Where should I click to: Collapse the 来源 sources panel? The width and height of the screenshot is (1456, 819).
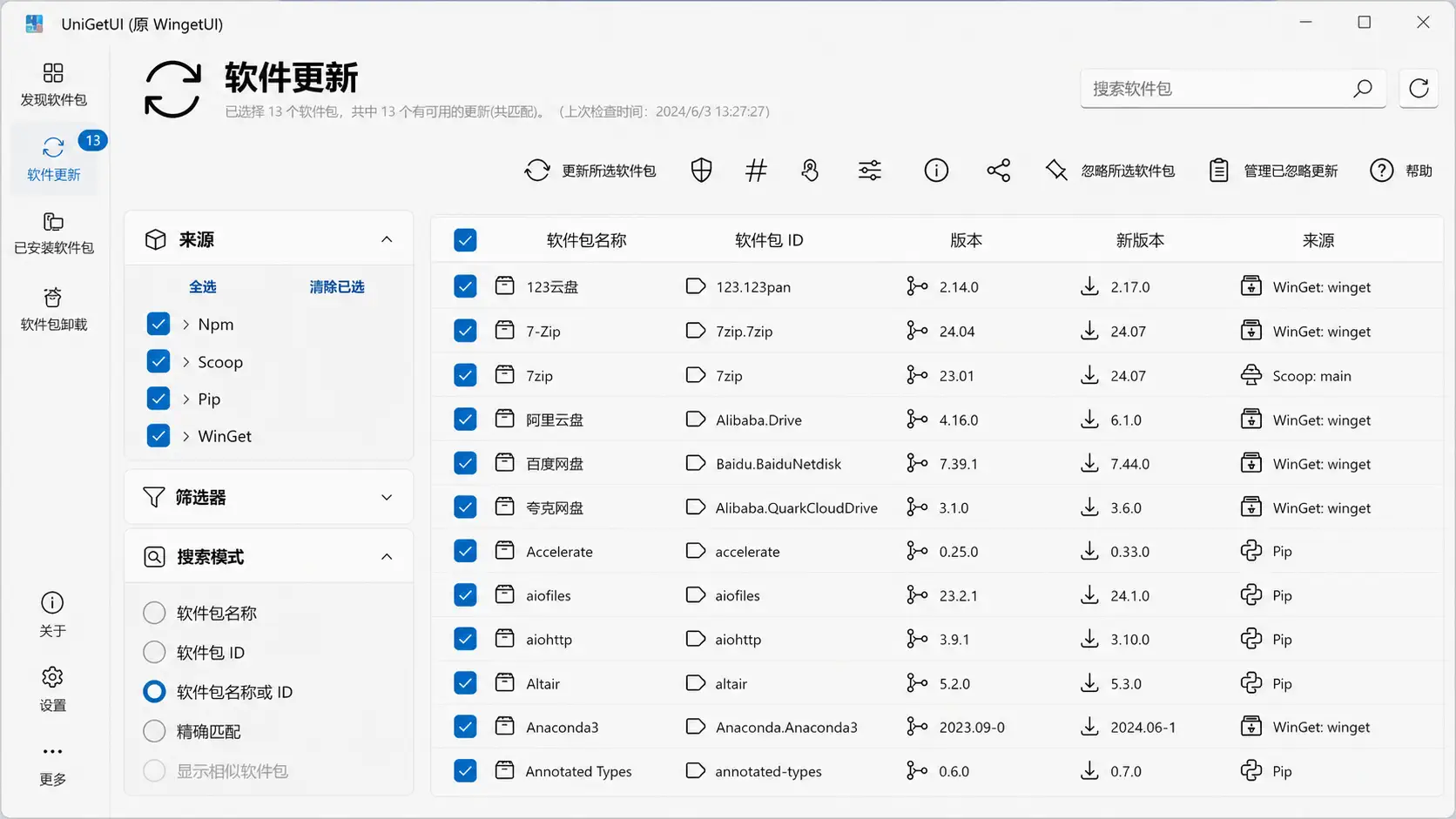coord(387,239)
